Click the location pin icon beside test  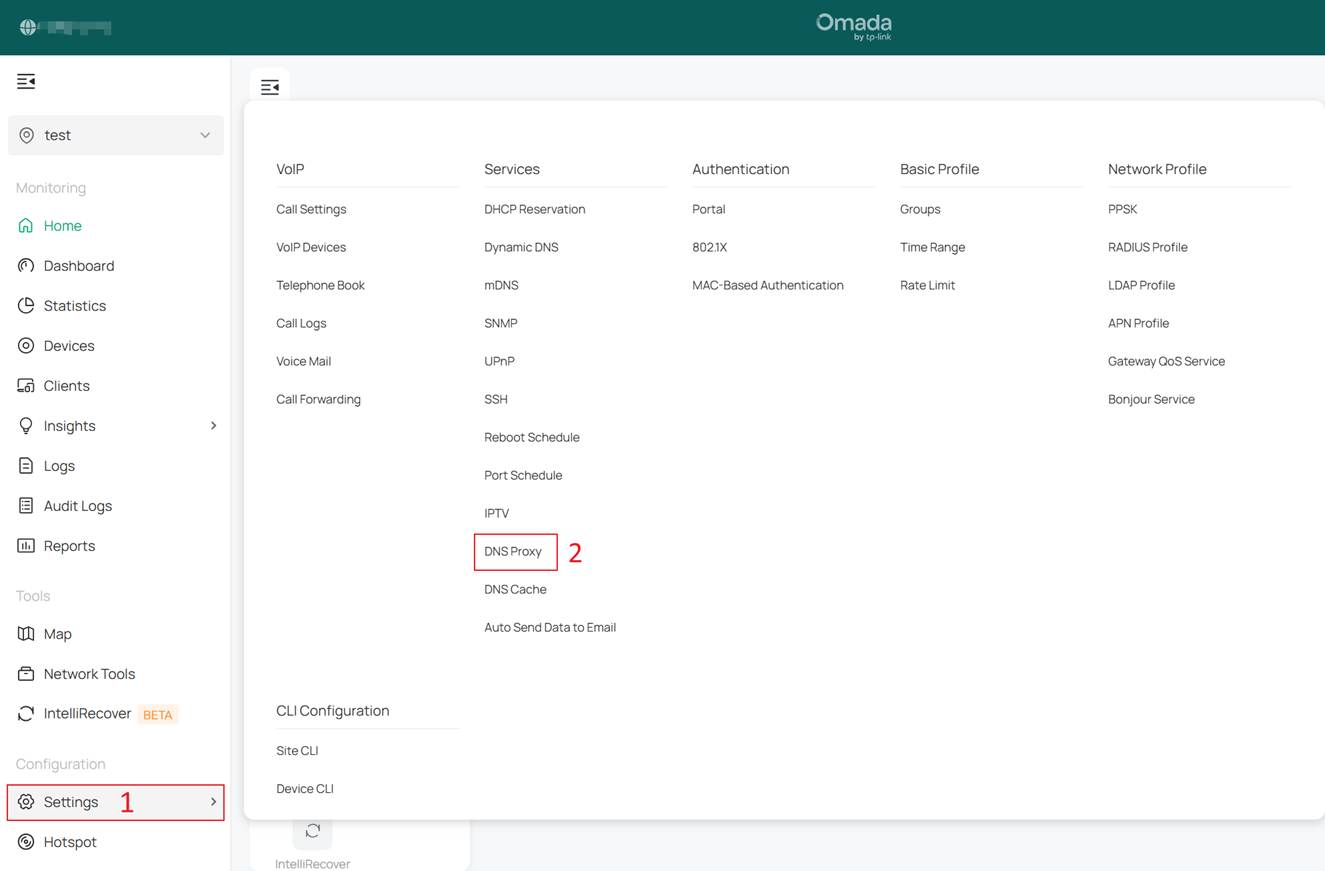click(x=27, y=135)
